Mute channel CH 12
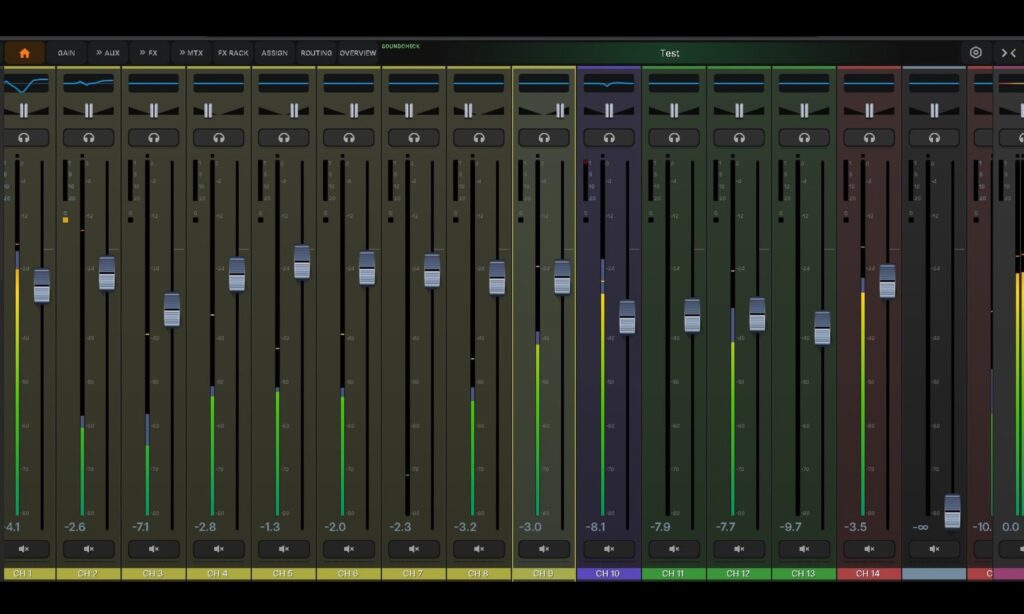 [x=739, y=549]
